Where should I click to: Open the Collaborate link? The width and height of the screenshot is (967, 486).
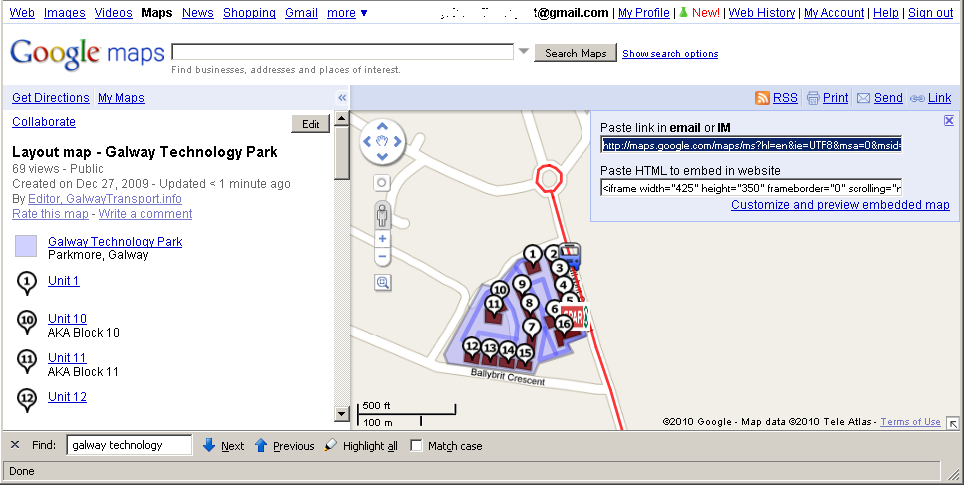44,122
